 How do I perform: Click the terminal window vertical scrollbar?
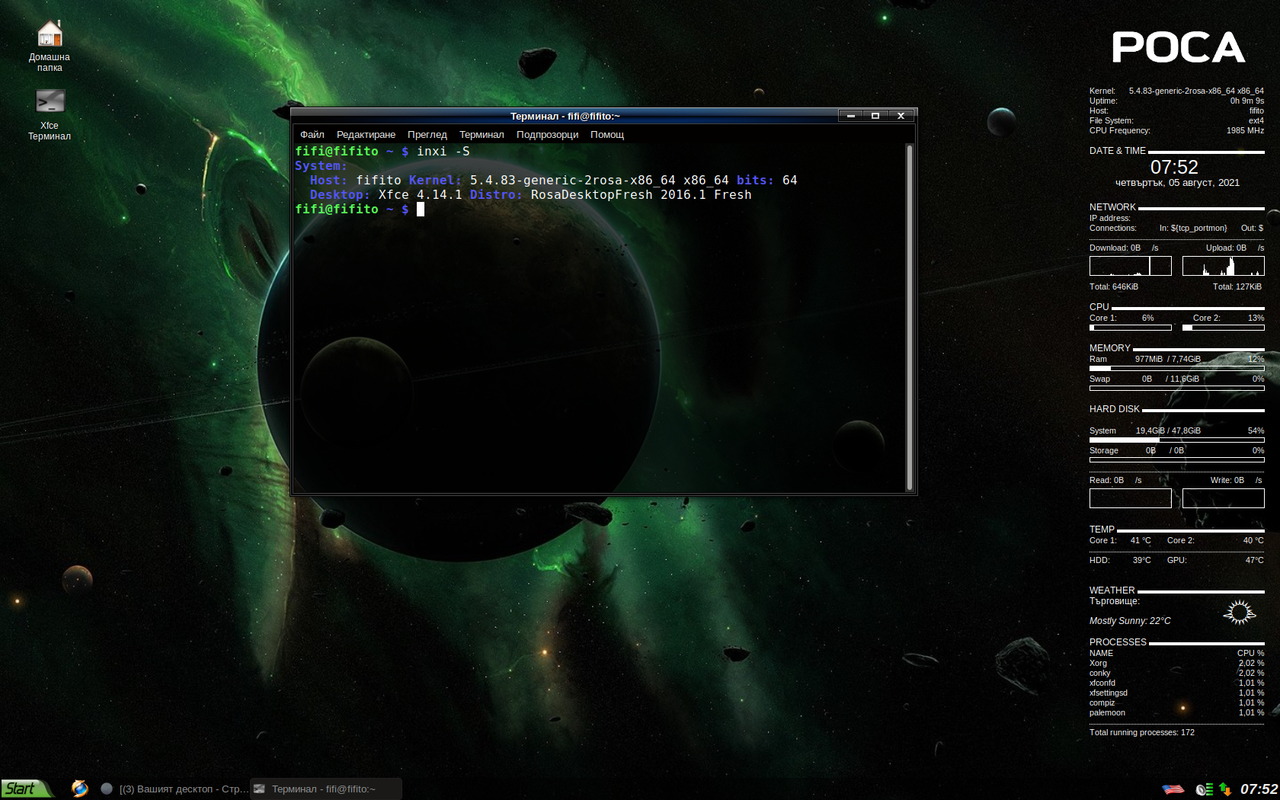point(910,317)
